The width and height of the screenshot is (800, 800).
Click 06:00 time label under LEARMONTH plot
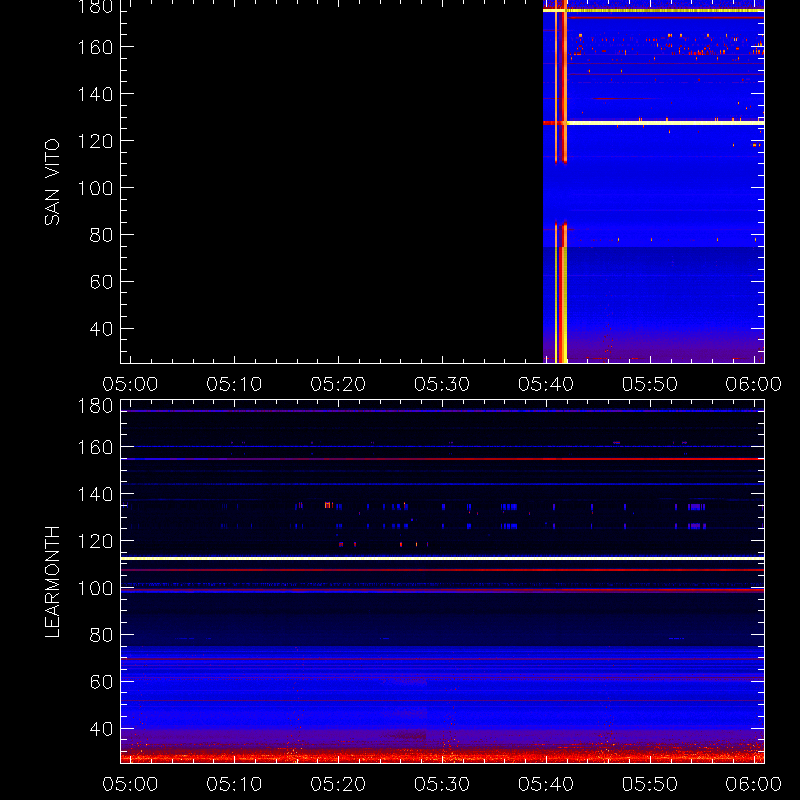click(754, 784)
